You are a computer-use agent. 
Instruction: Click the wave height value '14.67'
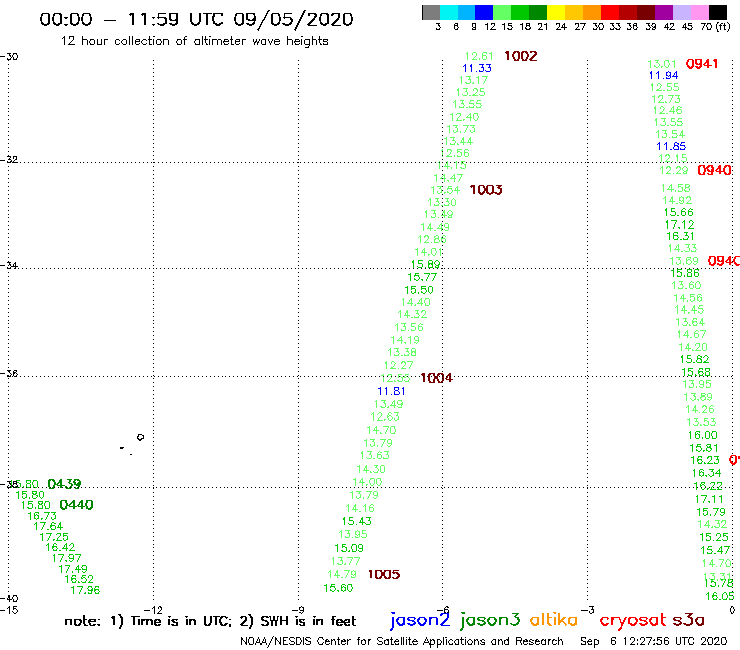(692, 334)
